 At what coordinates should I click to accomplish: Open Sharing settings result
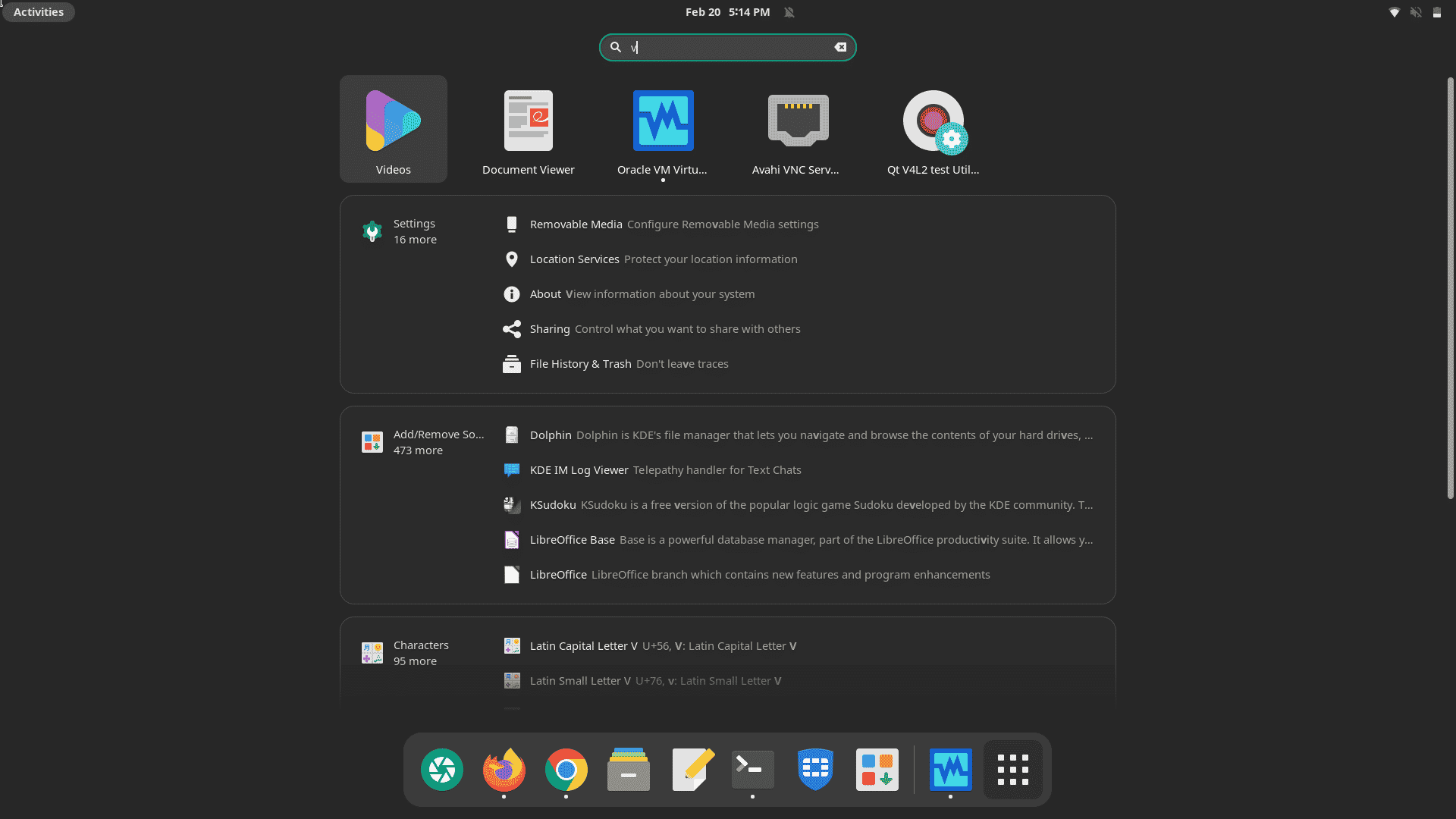pyautogui.click(x=799, y=329)
